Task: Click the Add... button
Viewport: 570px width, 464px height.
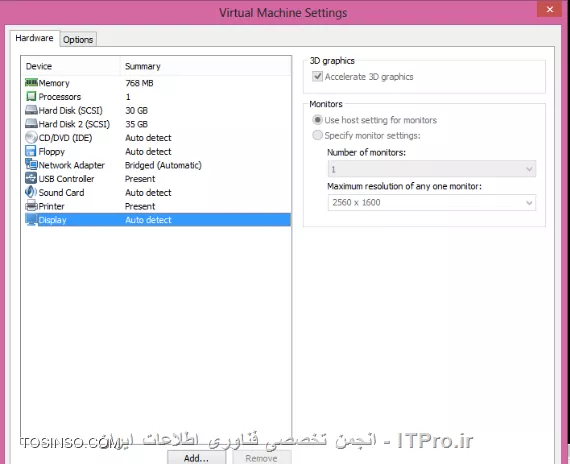Action: click(196, 457)
